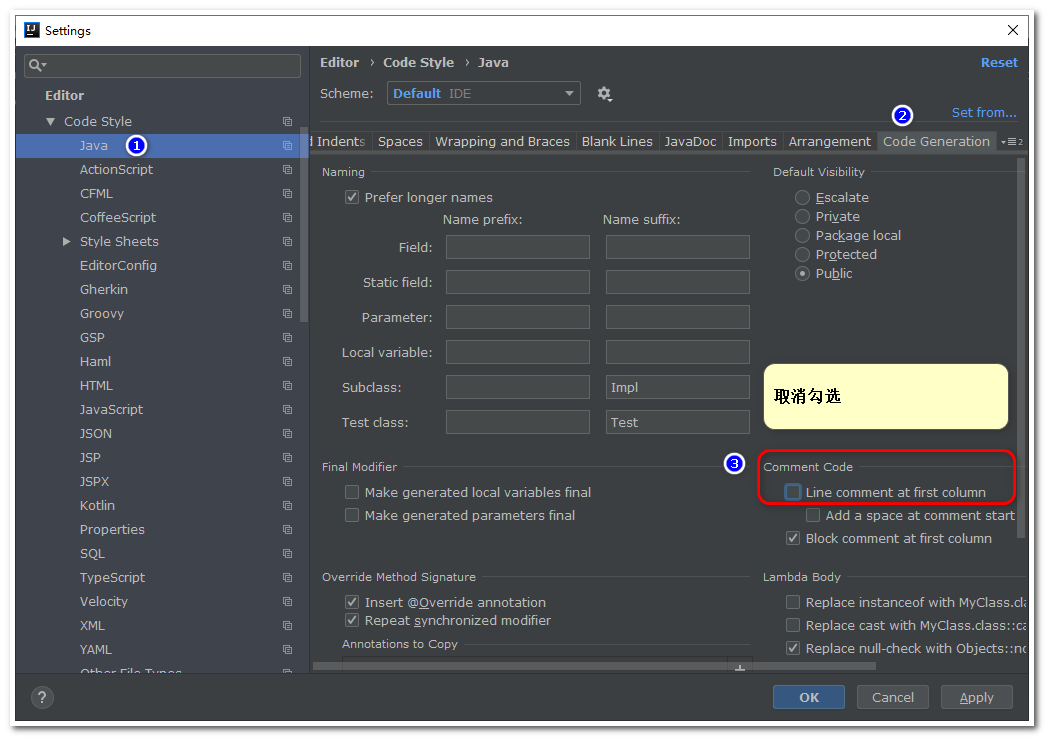This screenshot has width=1045, height=737.
Task: Select the Code Generation tab
Action: [936, 141]
